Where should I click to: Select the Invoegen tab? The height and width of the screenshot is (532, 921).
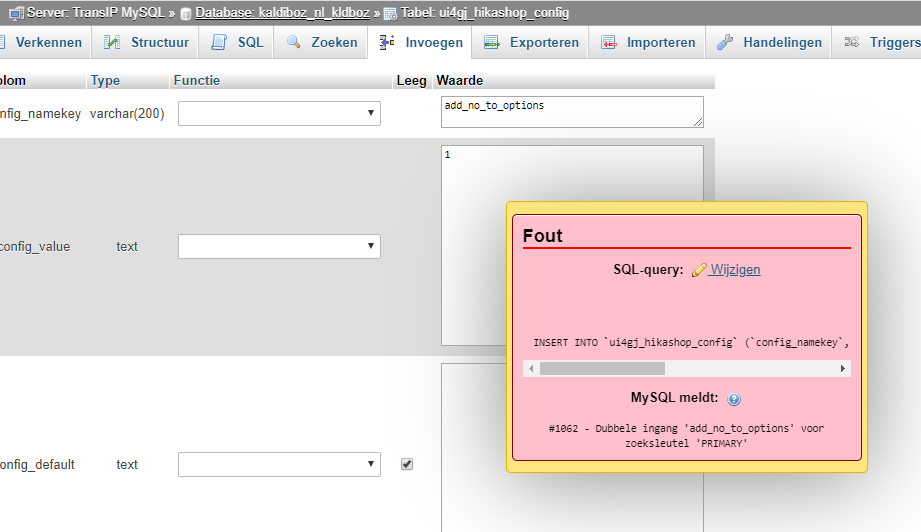[x=422, y=42]
